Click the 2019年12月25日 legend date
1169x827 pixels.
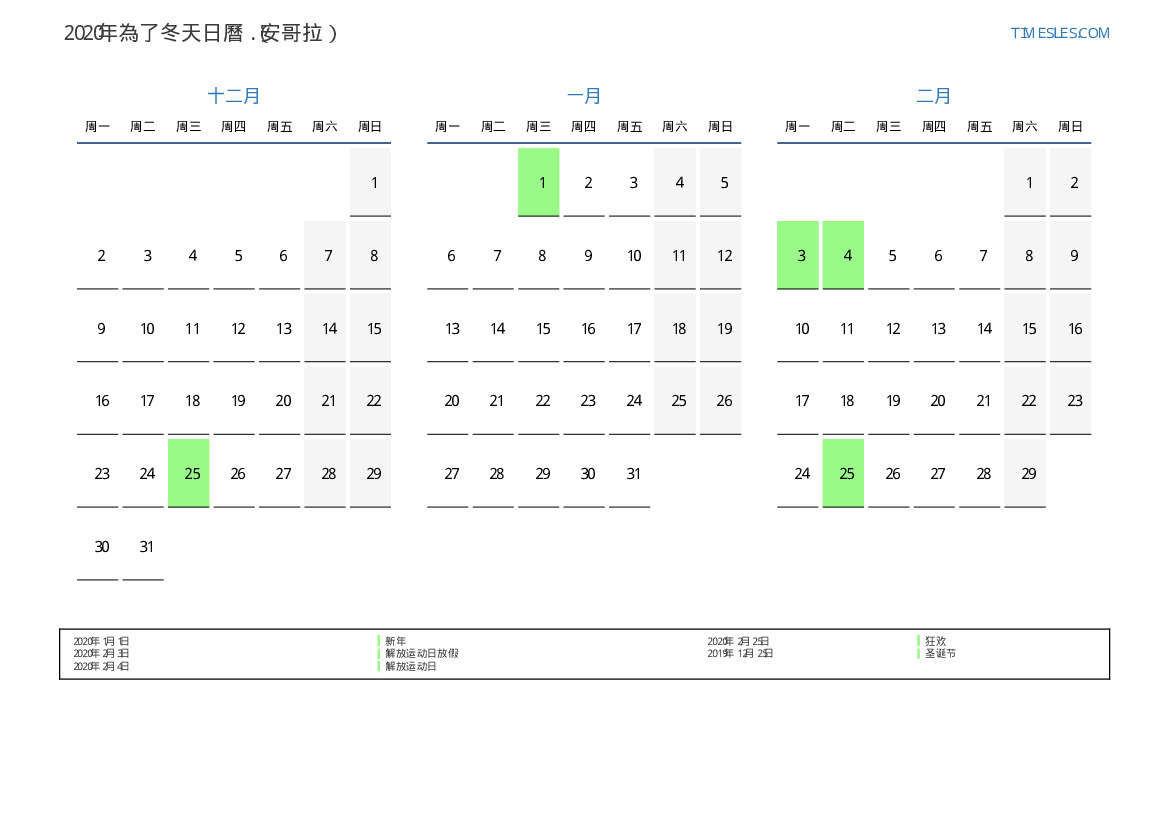point(740,653)
